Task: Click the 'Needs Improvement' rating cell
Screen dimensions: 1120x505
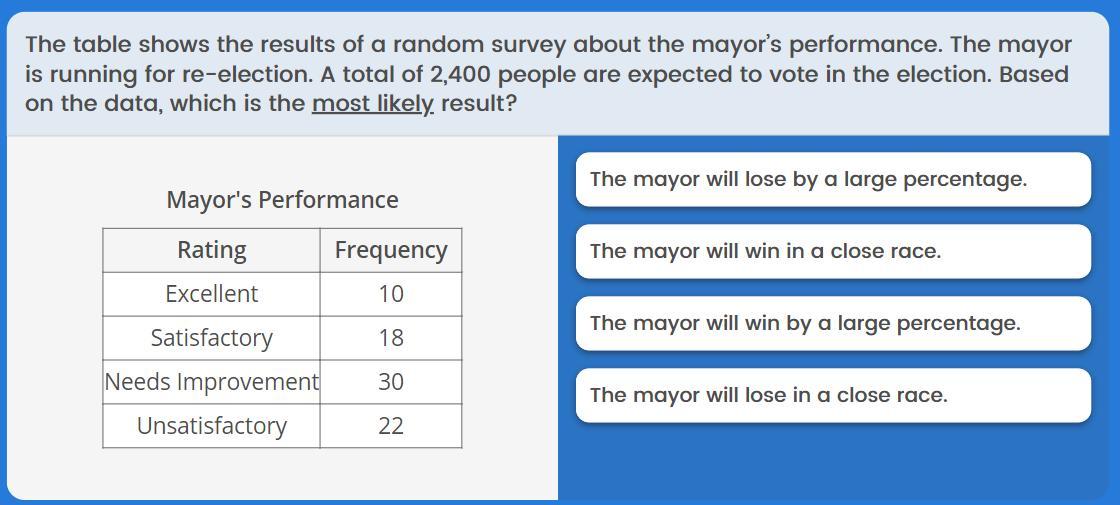Action: pyautogui.click(x=211, y=382)
